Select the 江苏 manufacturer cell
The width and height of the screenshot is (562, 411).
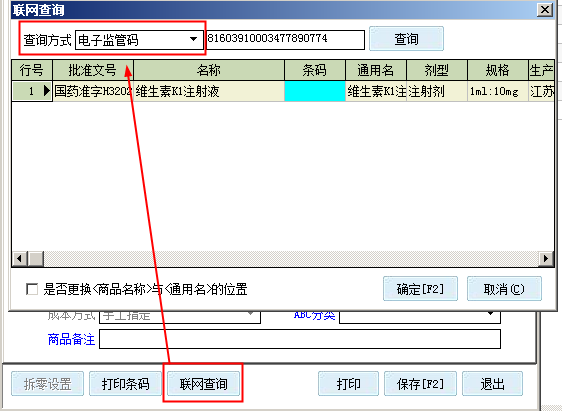541,91
